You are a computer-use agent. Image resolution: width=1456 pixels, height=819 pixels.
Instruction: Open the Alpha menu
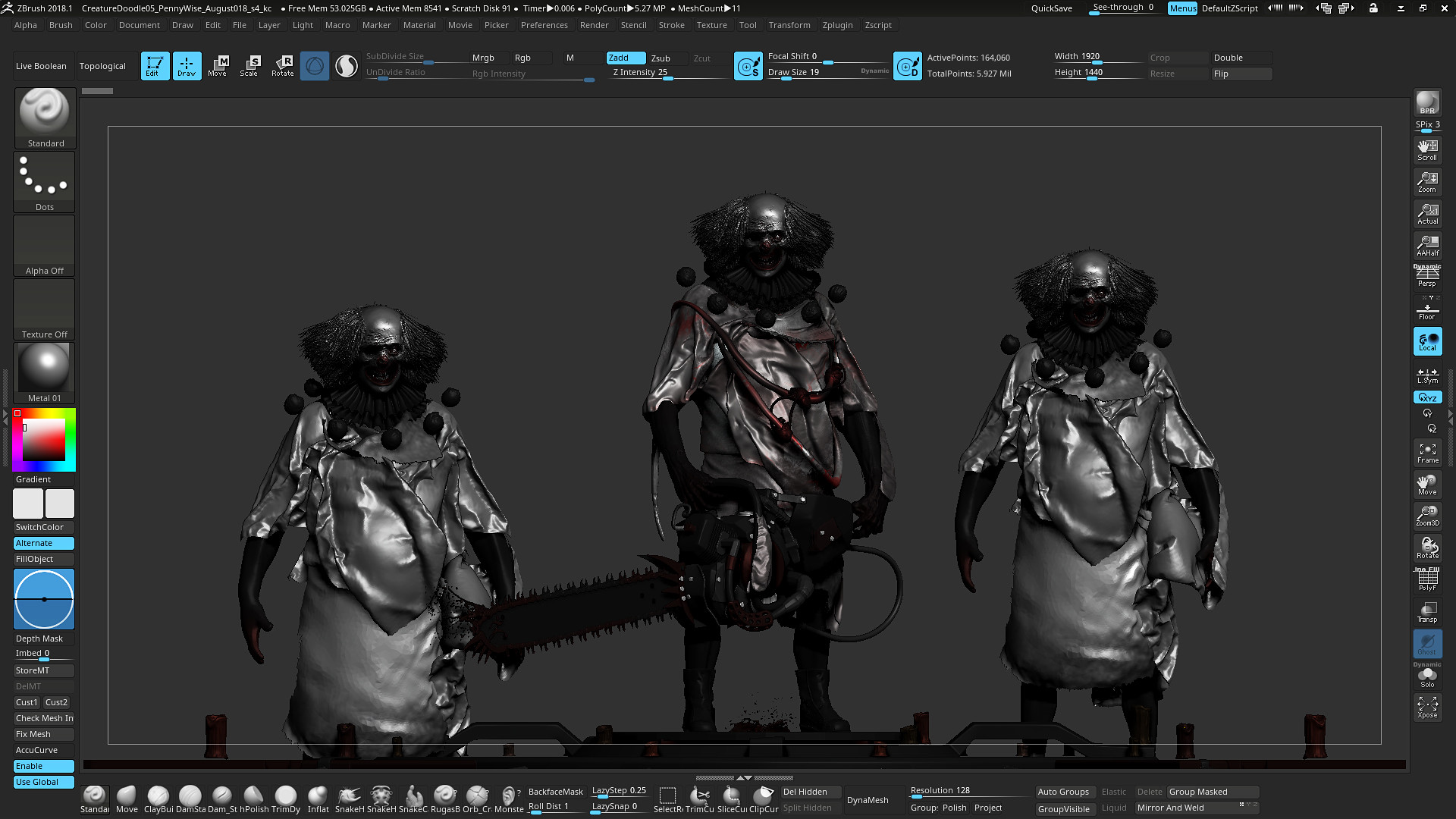[x=26, y=25]
